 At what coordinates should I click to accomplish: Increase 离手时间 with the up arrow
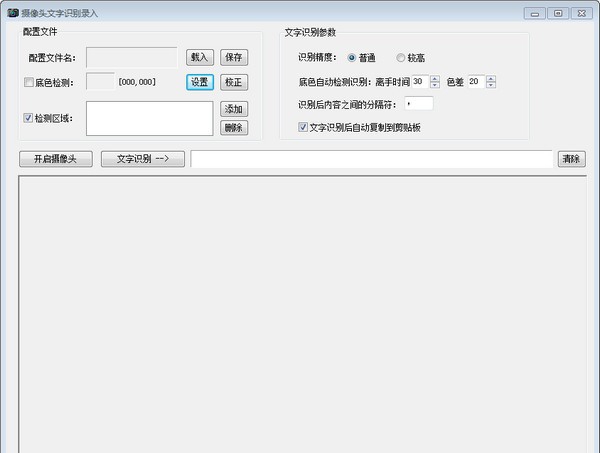435,78
